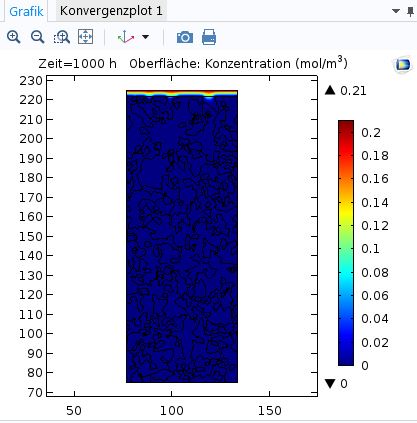Image resolution: width=417 pixels, height=423 pixels.
Task: Open the view dropdown arrow beside axes icon
Action: (146, 37)
